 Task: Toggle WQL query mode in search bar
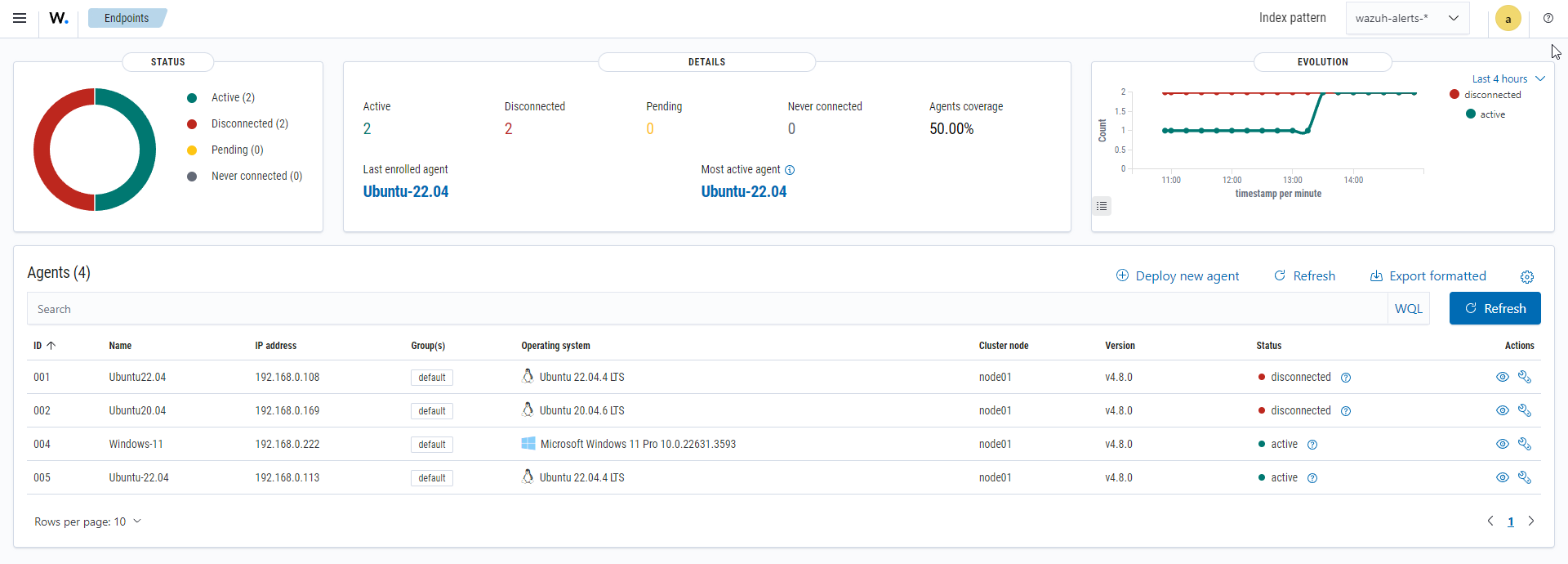pos(1408,309)
